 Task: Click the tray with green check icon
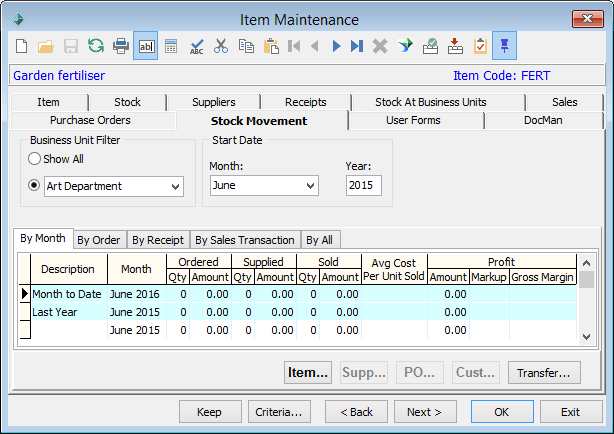[x=430, y=46]
